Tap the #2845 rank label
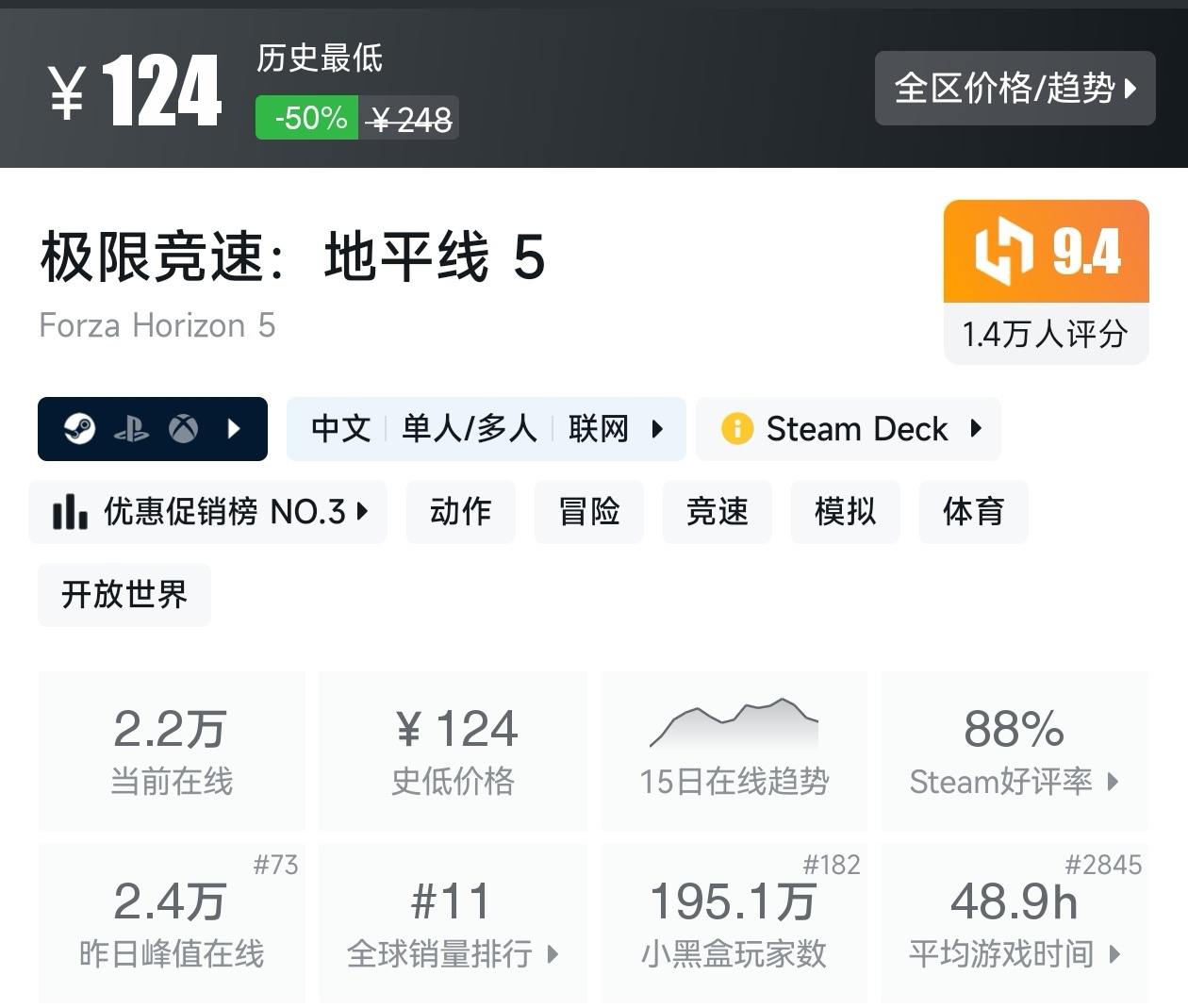The height and width of the screenshot is (1008, 1188). 1103,865
